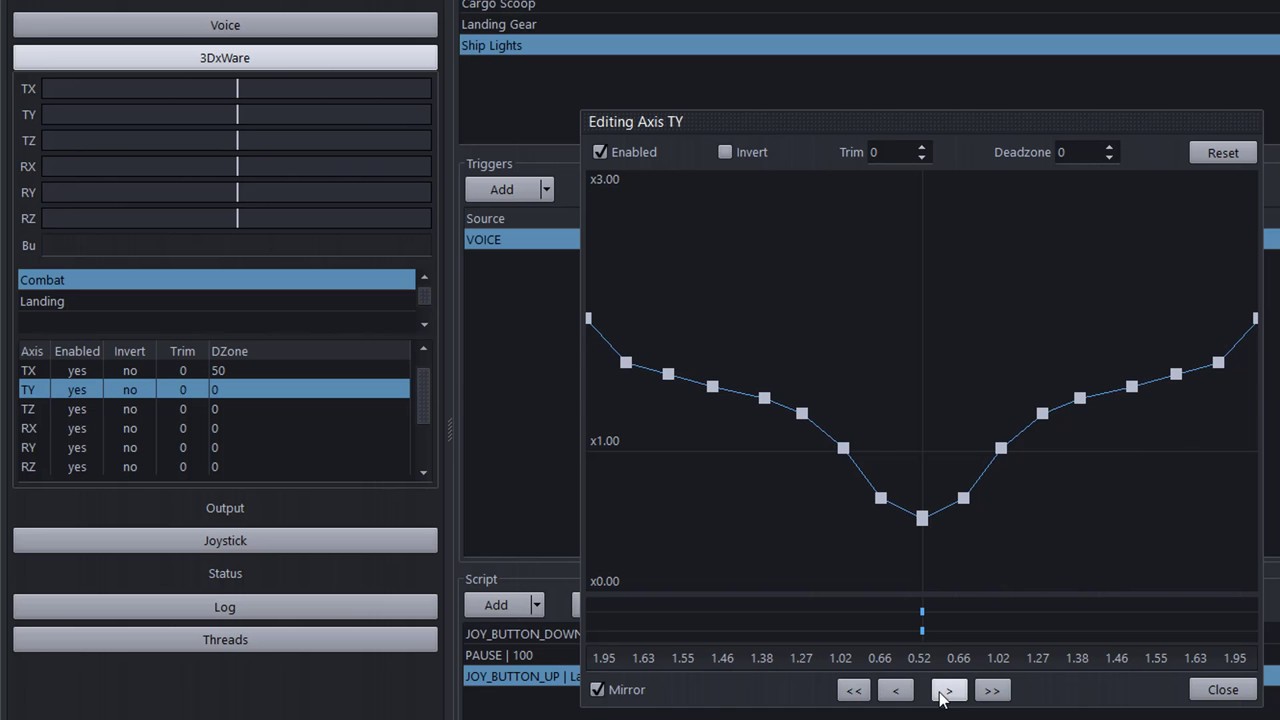The image size is (1280, 720).
Task: Click the curve's leftmost control point
Action: point(589,318)
